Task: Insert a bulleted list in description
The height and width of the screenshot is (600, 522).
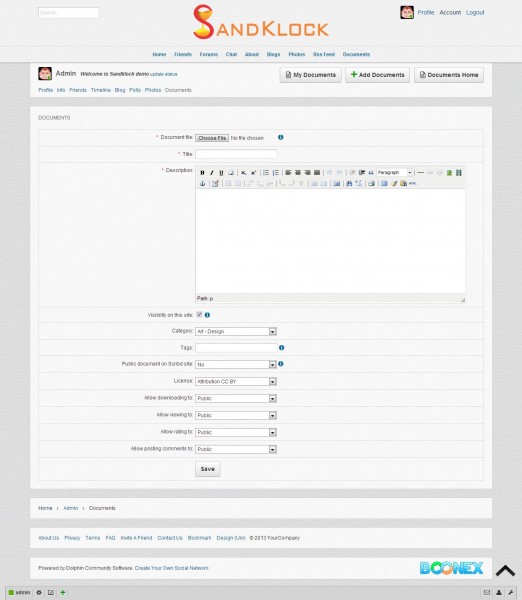Action: [x=266, y=173]
